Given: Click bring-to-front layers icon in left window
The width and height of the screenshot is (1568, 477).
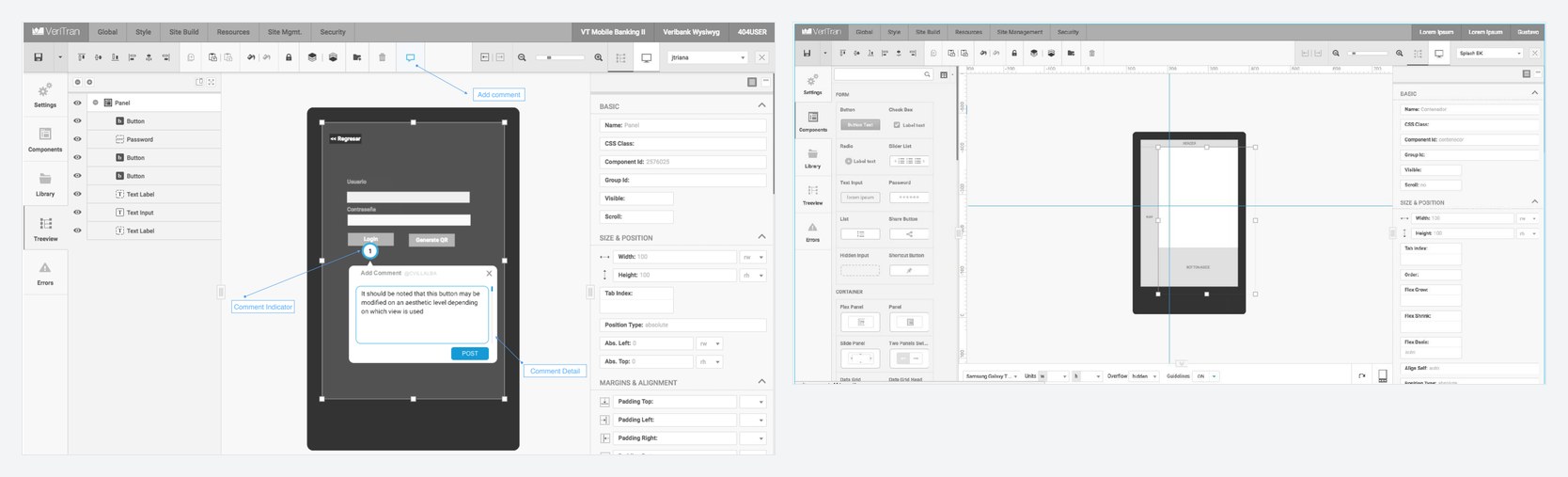Looking at the screenshot, I should tap(312, 57).
